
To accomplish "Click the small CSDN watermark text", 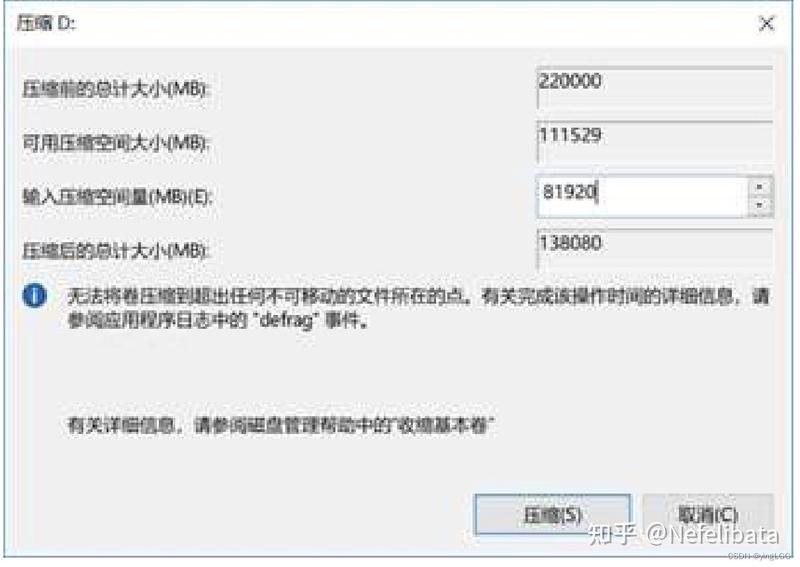I will coord(761,555).
